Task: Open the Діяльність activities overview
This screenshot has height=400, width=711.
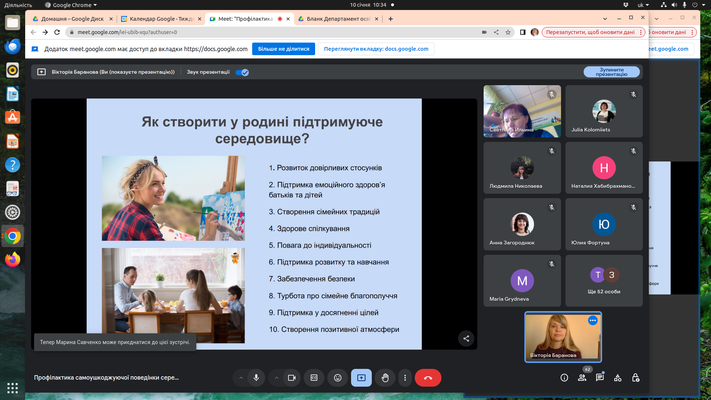Action: [18, 5]
